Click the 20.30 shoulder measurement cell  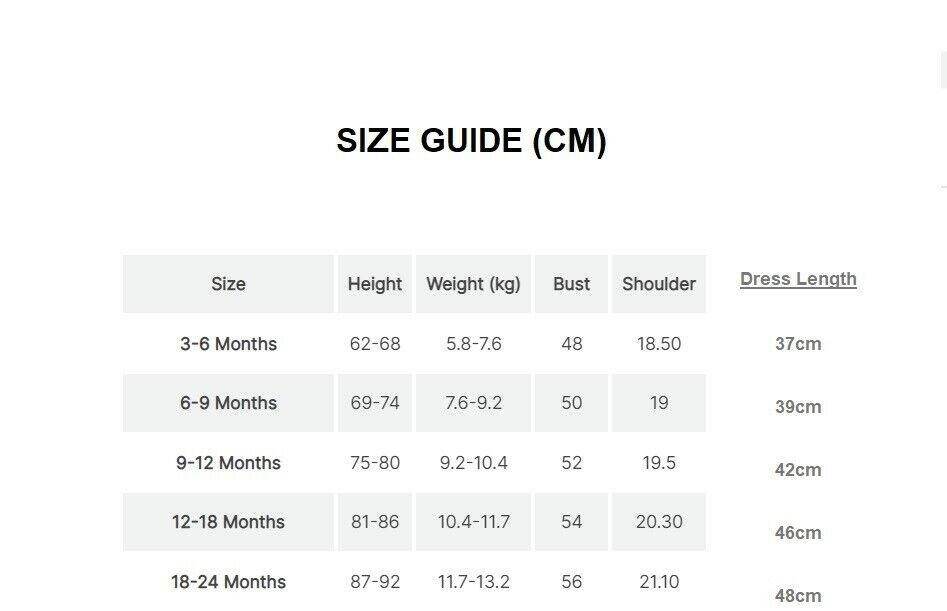pos(658,522)
